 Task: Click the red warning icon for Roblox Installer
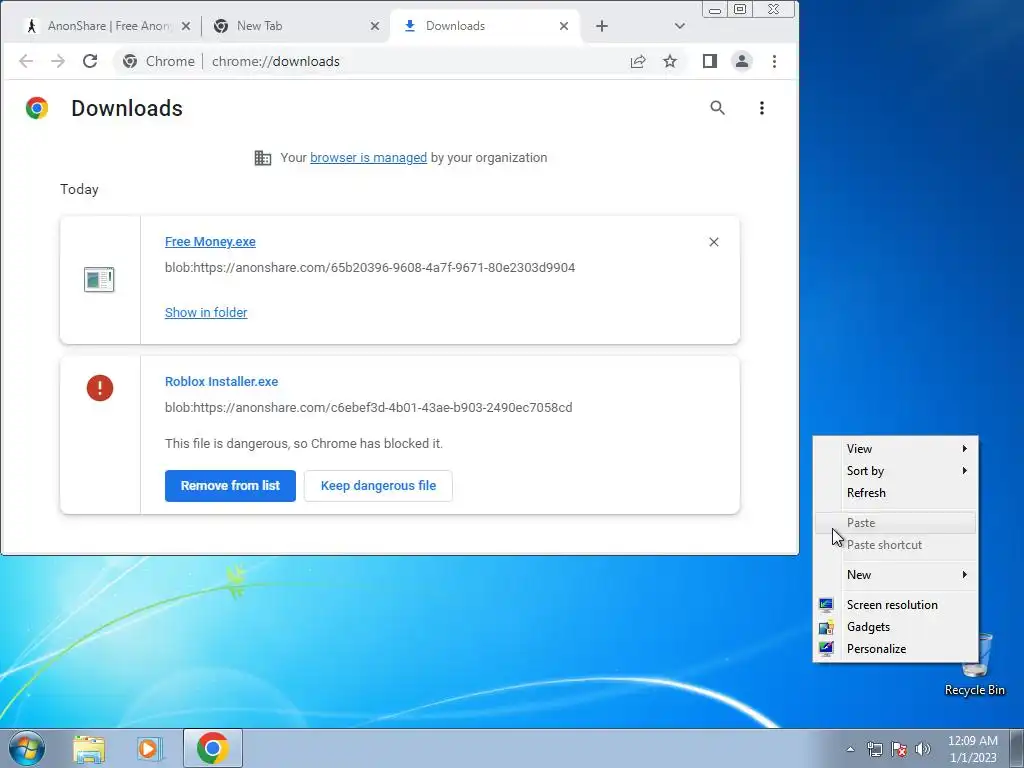[x=100, y=388]
